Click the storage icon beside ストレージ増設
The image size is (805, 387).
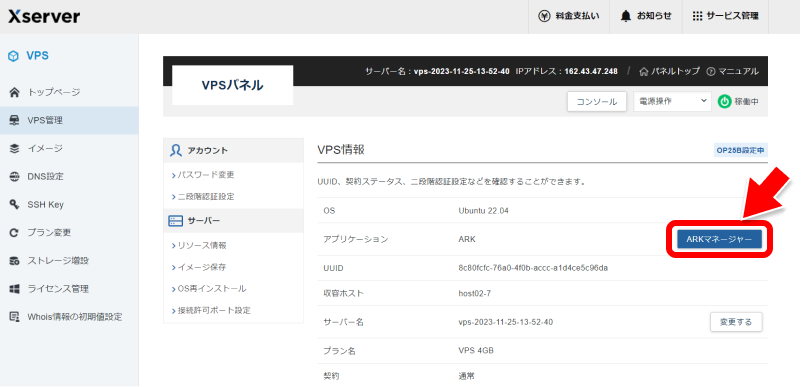[x=14, y=261]
